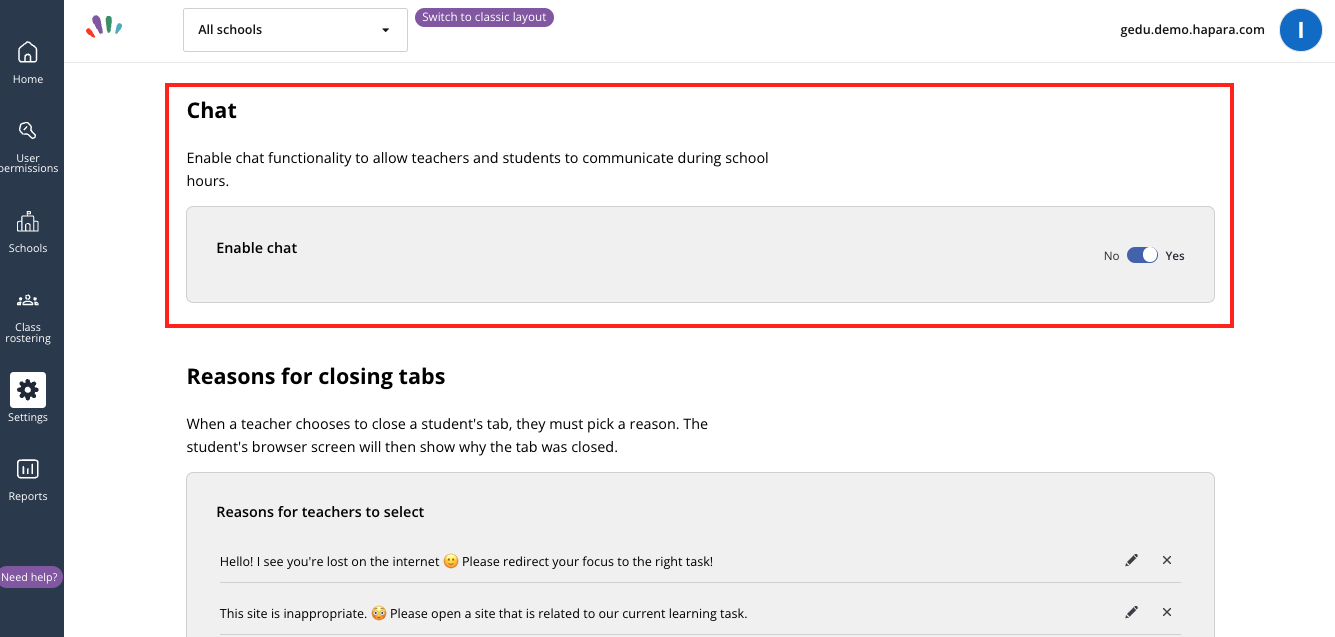The width and height of the screenshot is (1335, 637).
Task: Set Enable chat to Yes label
Action: [1175, 256]
